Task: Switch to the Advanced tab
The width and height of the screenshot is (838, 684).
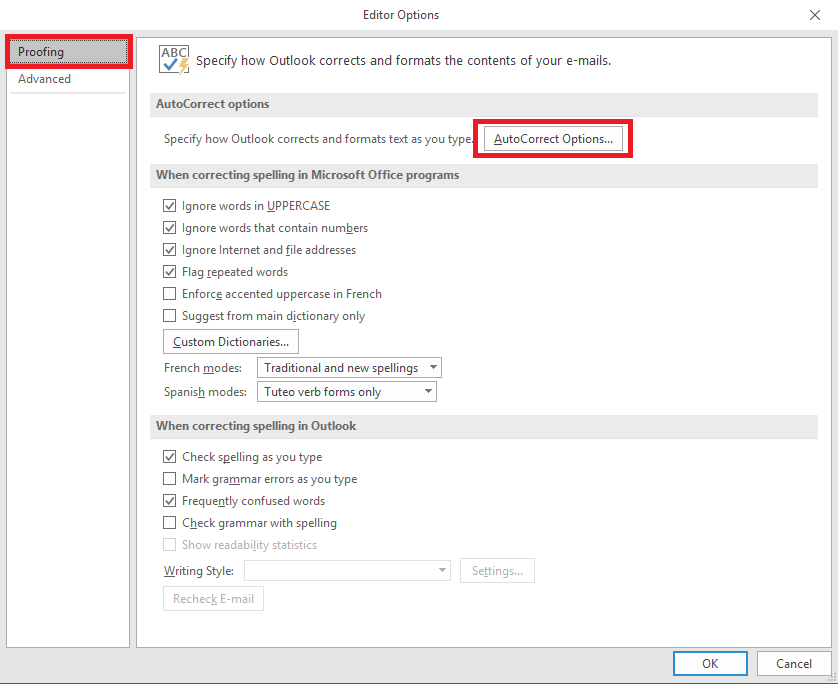Action: (x=44, y=78)
